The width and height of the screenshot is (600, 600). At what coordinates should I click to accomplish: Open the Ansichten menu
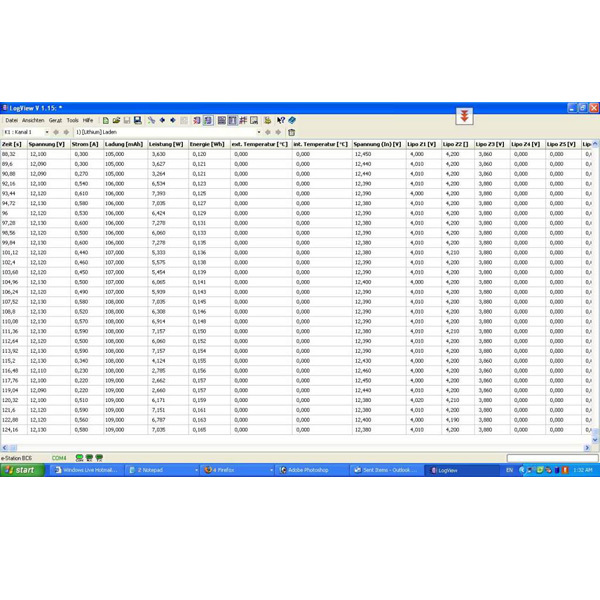(33, 121)
